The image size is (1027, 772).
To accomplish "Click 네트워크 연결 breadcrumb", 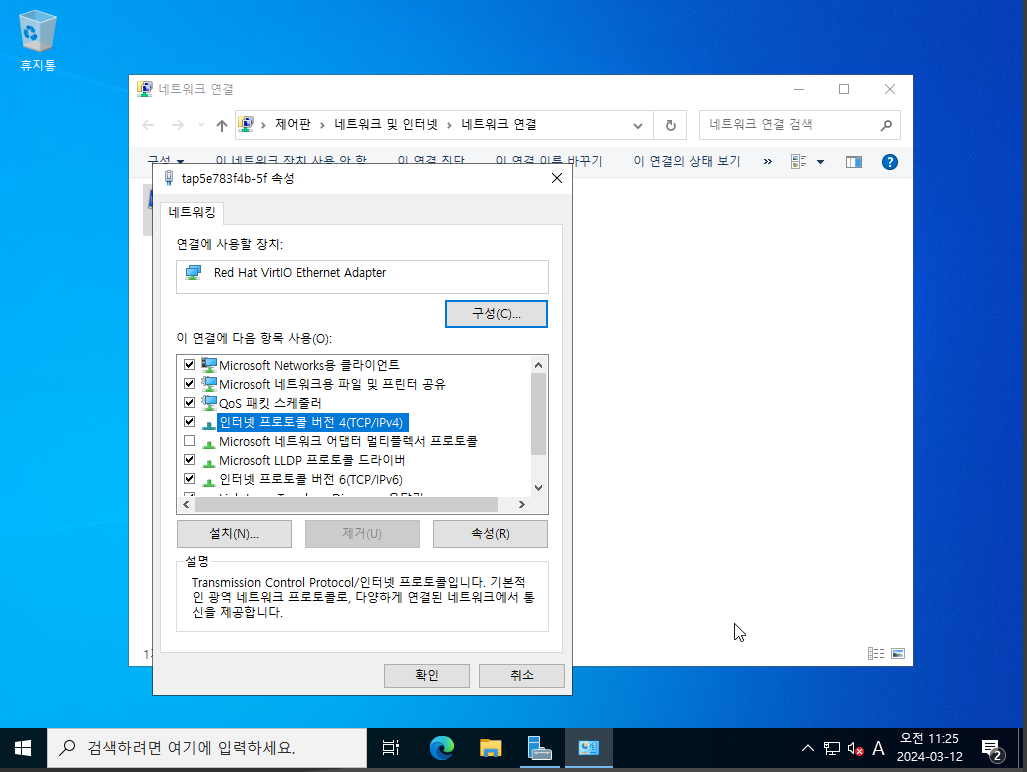I will click(499, 124).
